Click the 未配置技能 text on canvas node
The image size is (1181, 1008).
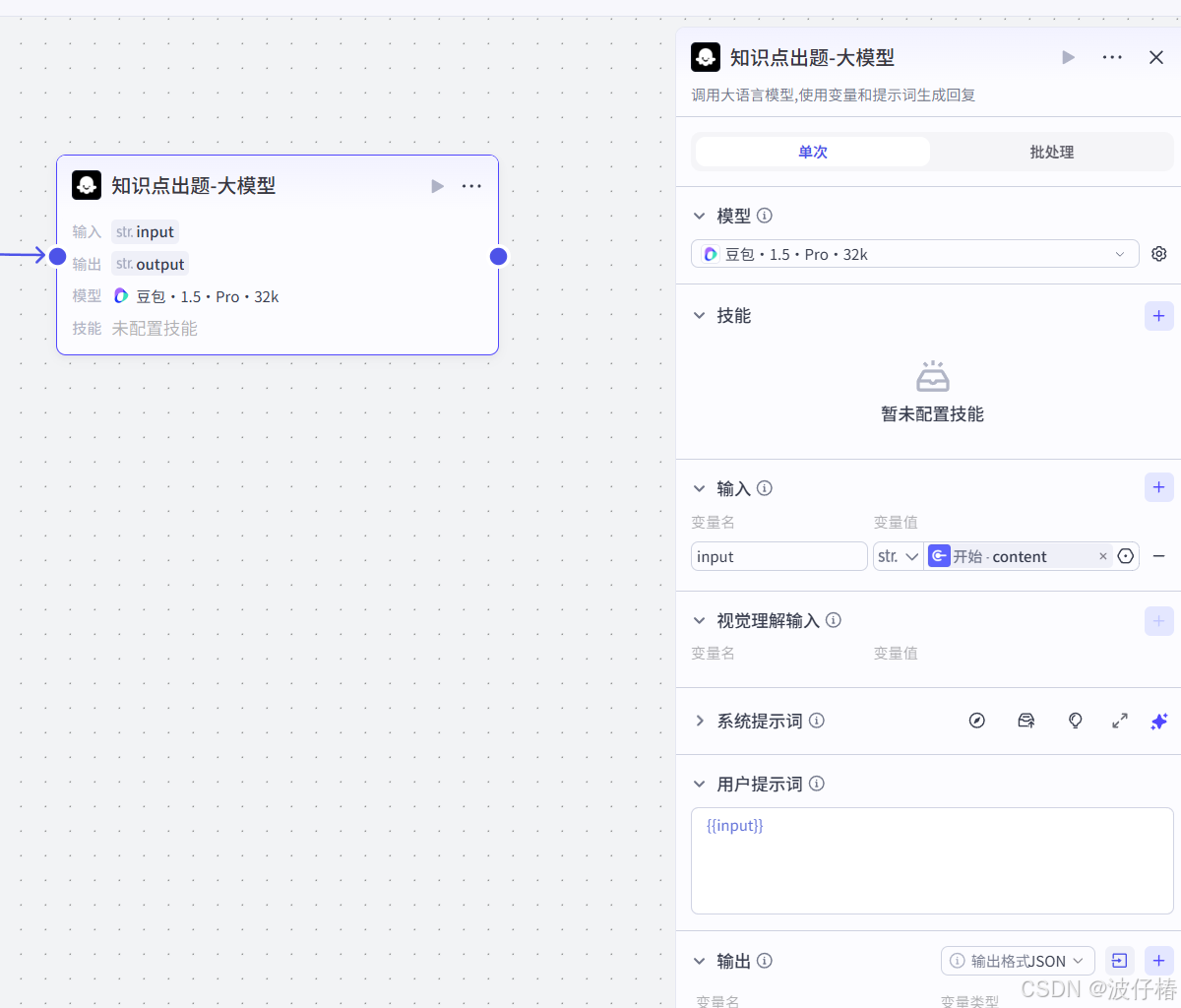(x=155, y=329)
